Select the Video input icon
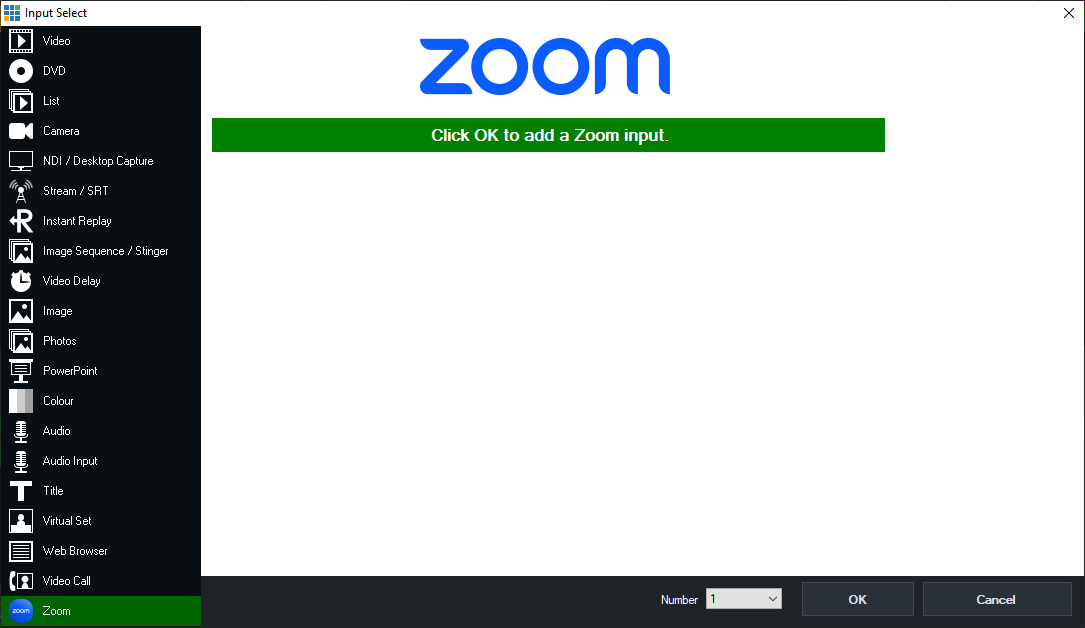Screen dimensions: 1085x628 click(21, 41)
